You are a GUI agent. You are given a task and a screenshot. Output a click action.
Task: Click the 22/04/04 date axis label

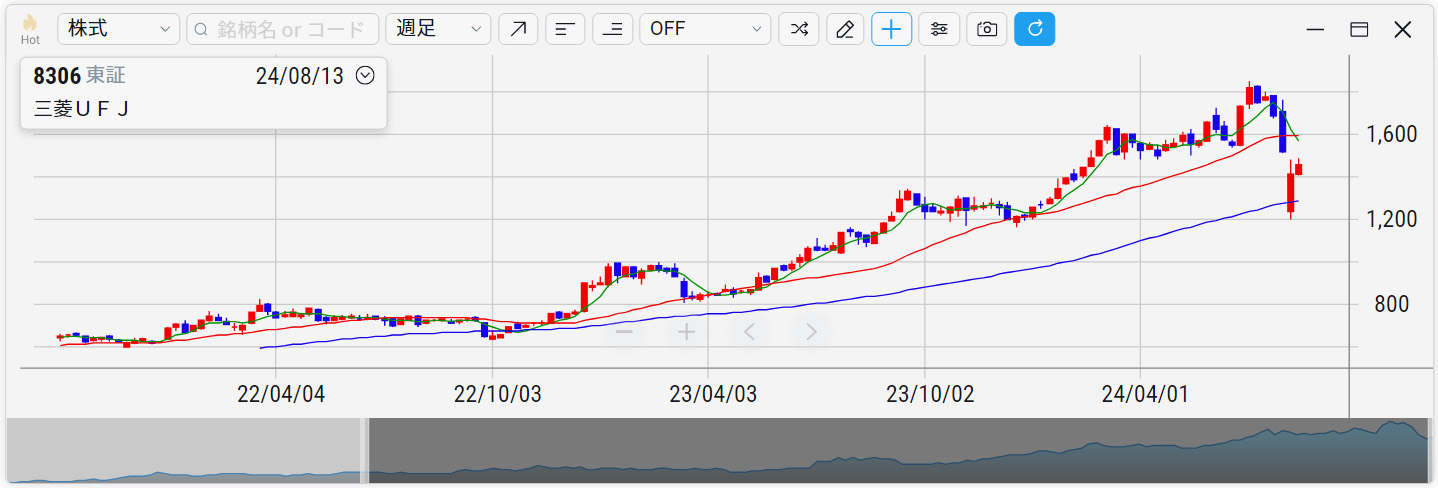281,394
